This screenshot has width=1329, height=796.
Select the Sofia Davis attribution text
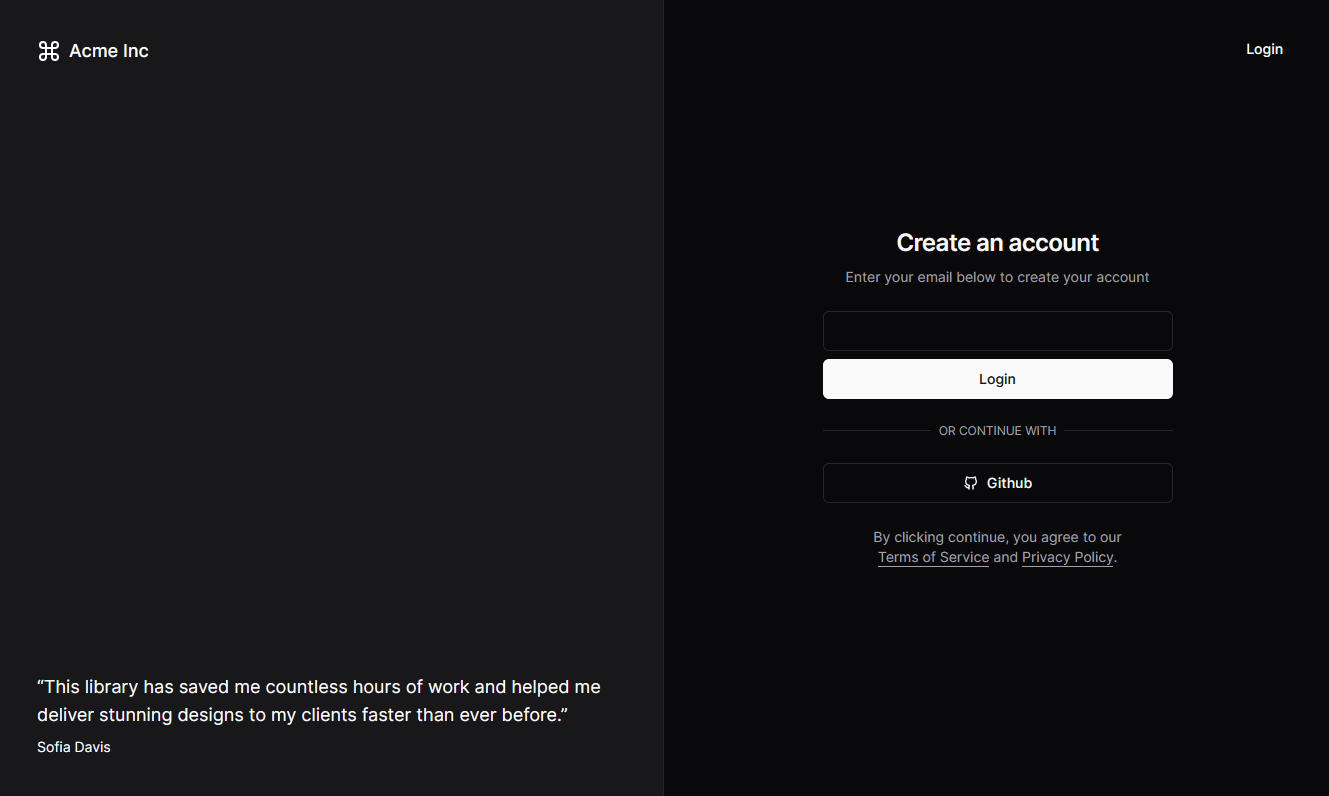tap(73, 746)
